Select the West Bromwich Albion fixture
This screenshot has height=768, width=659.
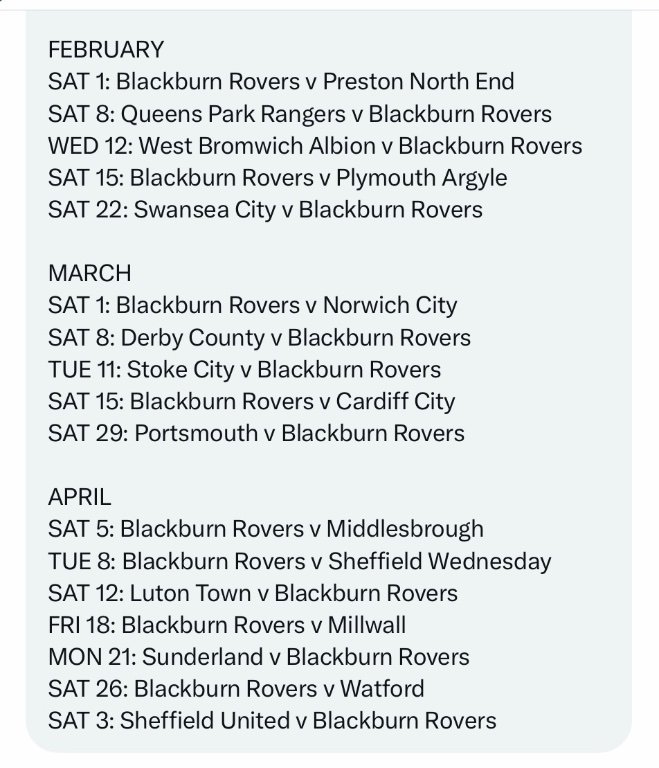click(x=314, y=146)
